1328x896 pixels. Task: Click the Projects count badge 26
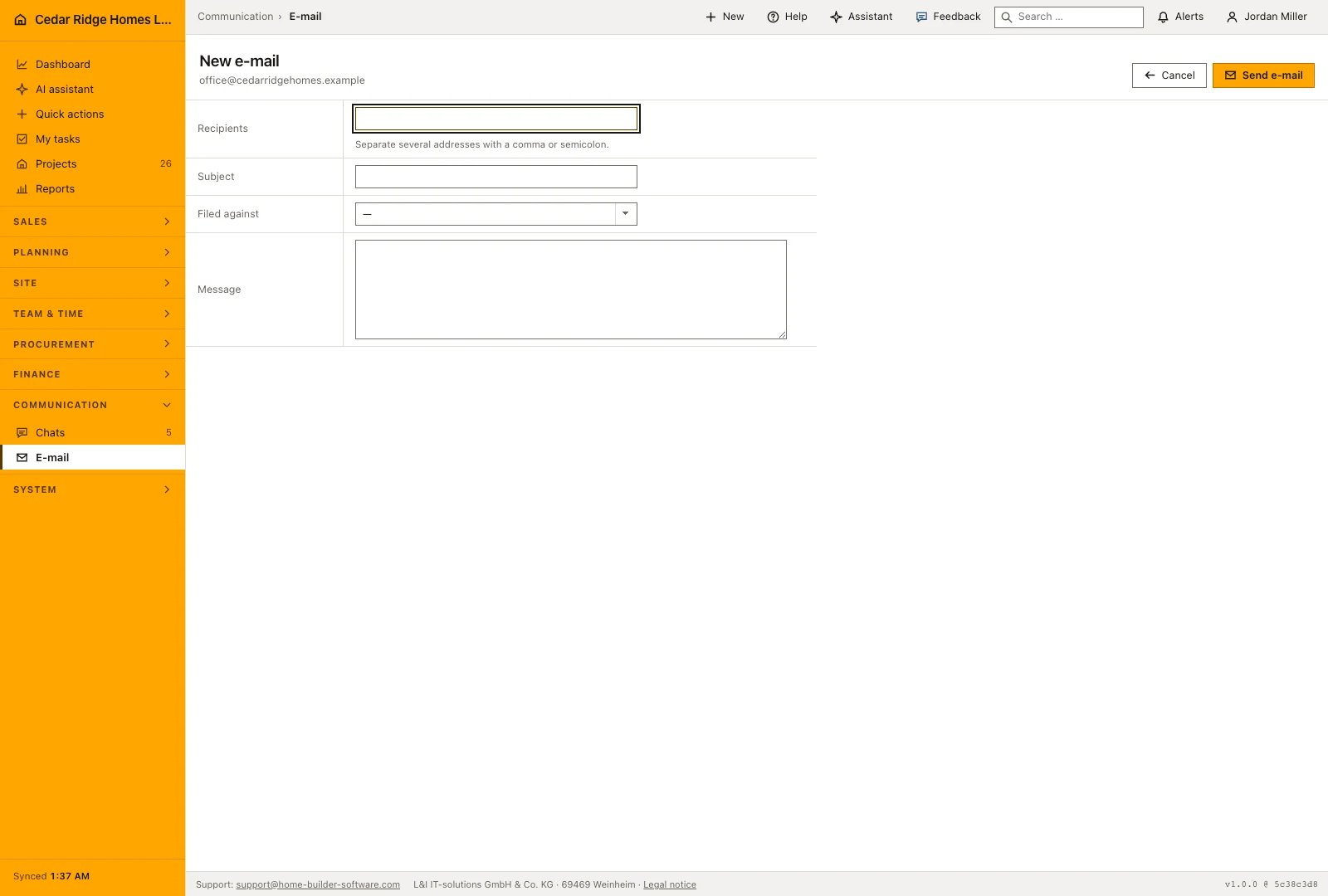coord(166,164)
